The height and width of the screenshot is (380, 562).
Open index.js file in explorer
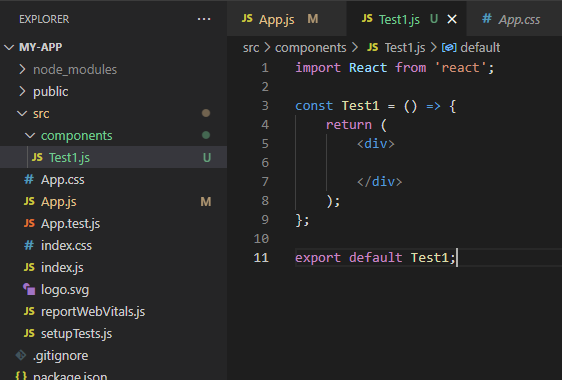pyautogui.click(x=113, y=267)
